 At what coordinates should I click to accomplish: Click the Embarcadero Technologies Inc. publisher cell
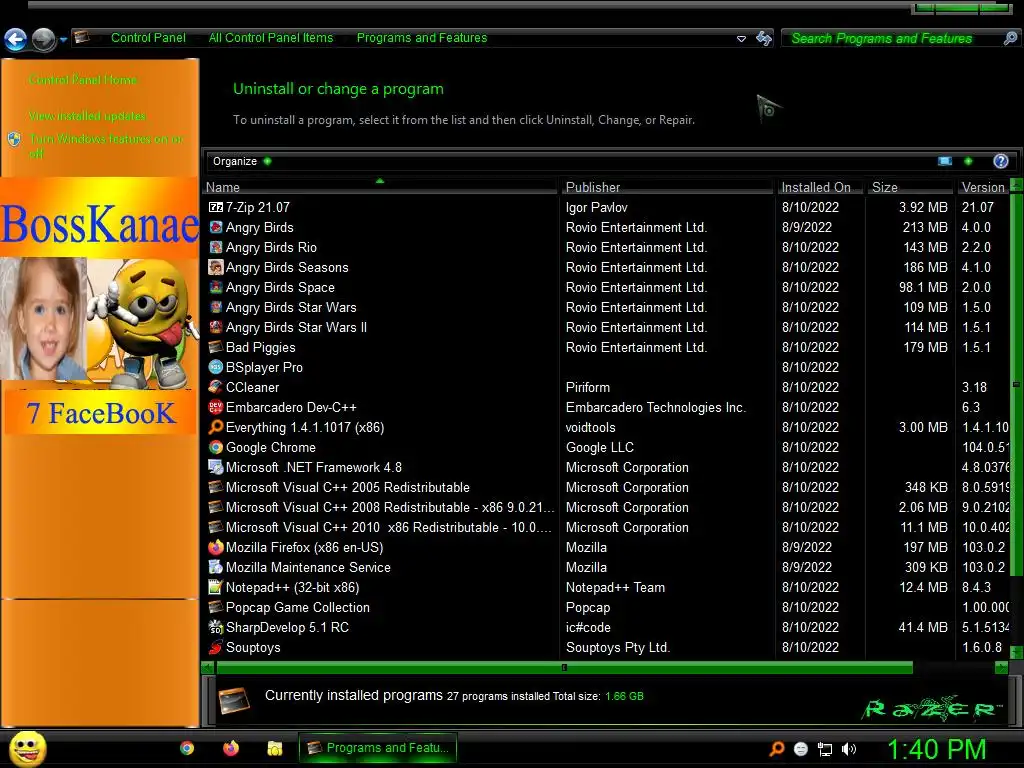656,408
